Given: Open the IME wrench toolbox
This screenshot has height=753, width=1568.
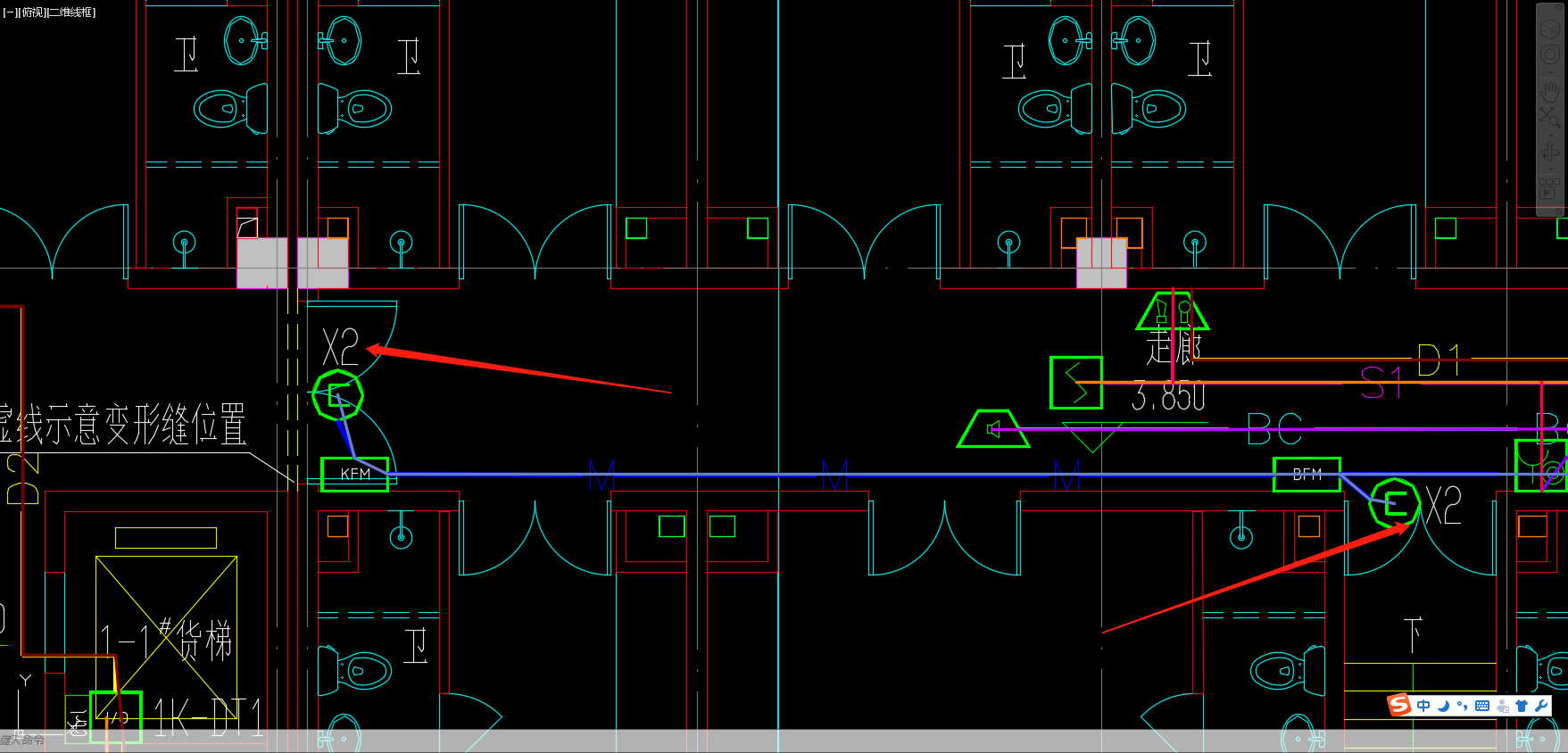Looking at the screenshot, I should tap(1541, 706).
